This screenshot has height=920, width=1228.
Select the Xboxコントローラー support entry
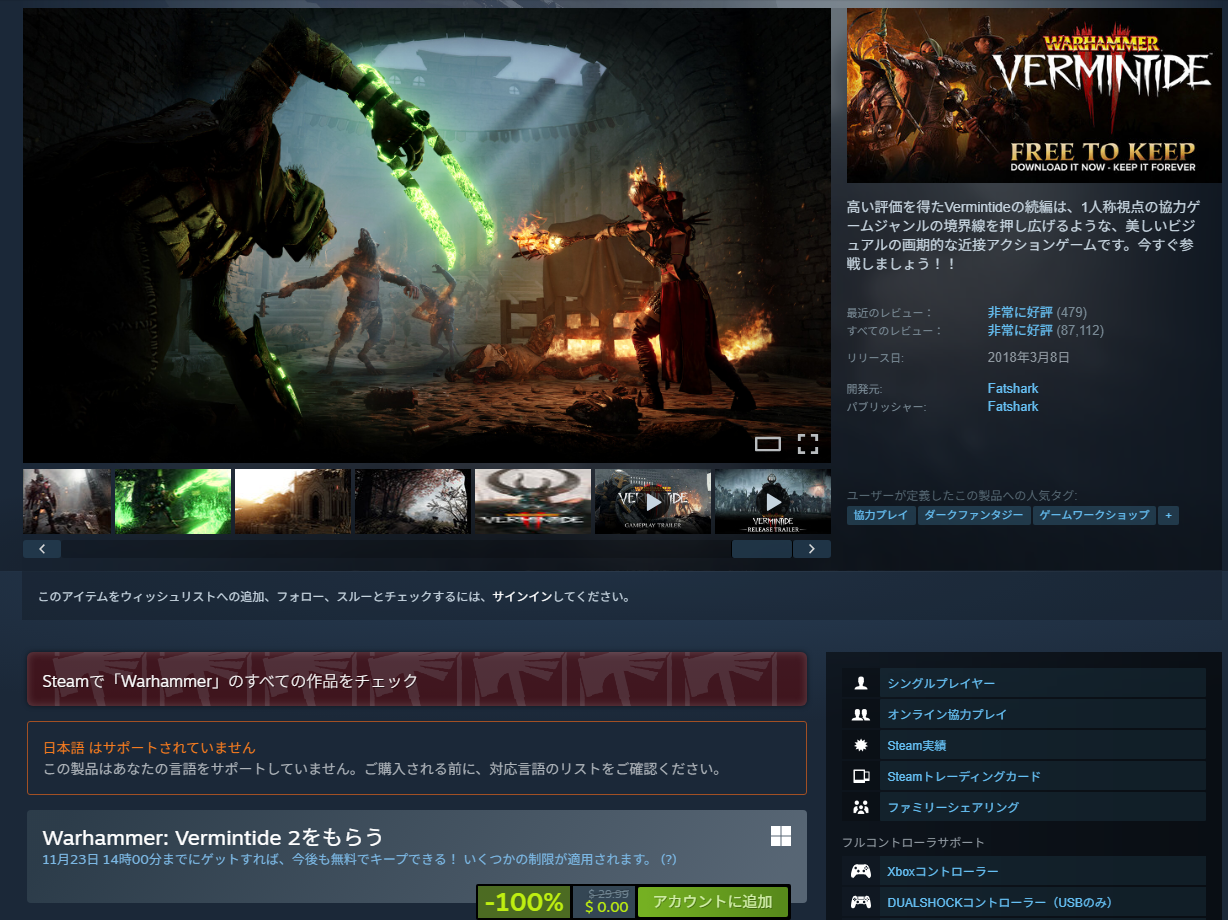pyautogui.click(x=942, y=871)
